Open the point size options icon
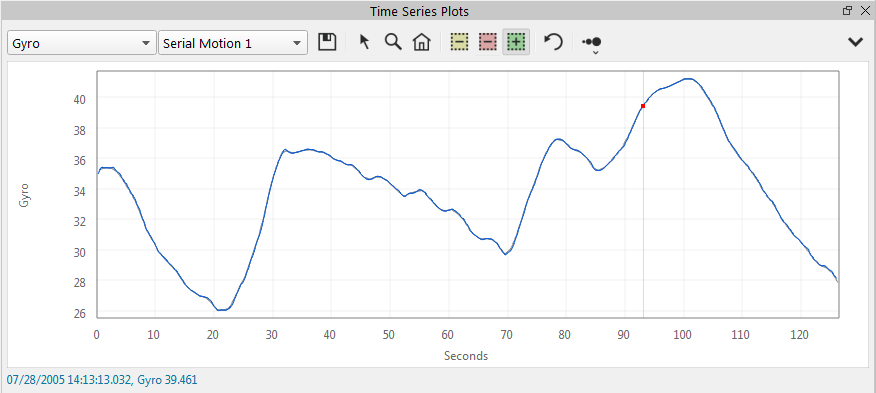 pos(592,41)
